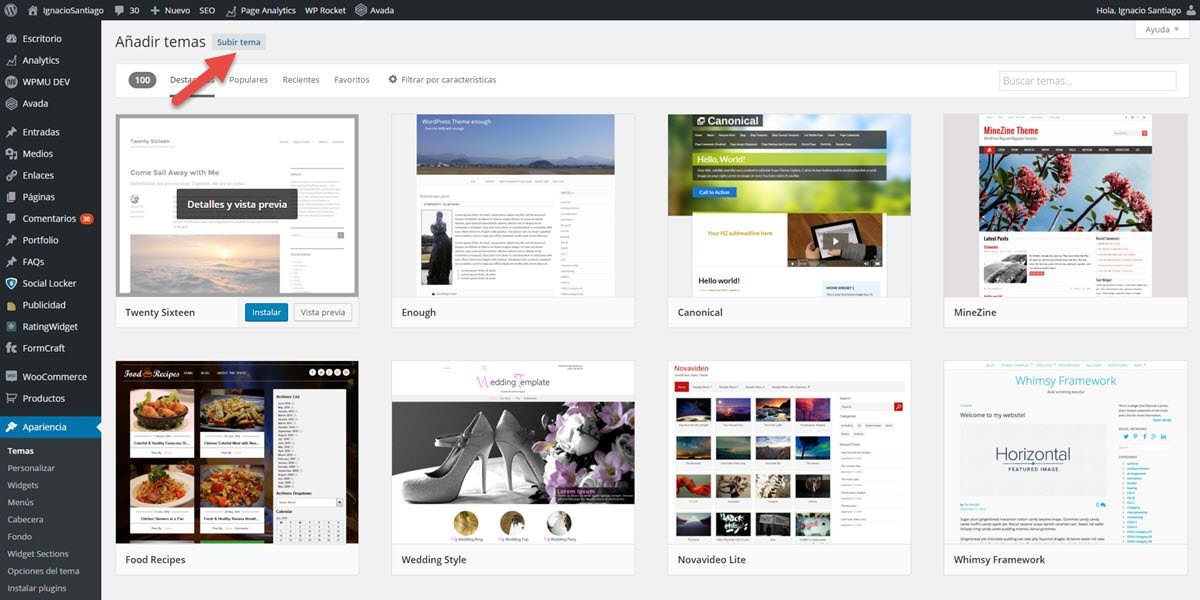Open Comentarios in the sidebar
Viewport: 1200px width, 600px height.
pyautogui.click(x=49, y=218)
